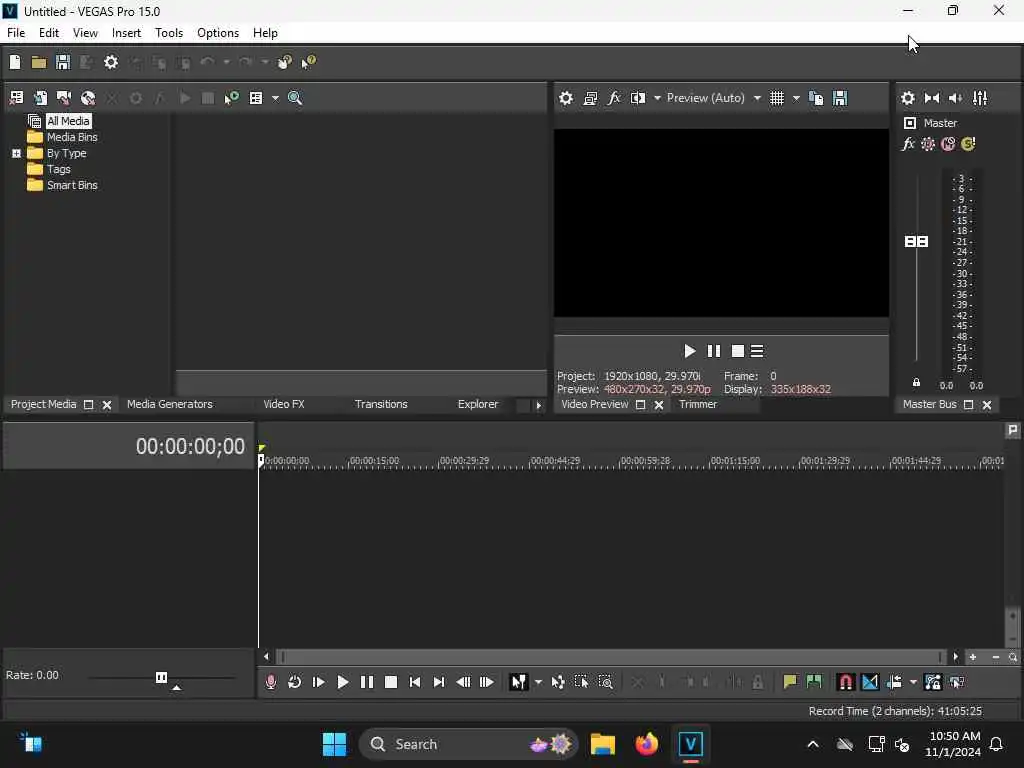The height and width of the screenshot is (768, 1024).
Task: Toggle Master Mute button
Action: pos(948,144)
